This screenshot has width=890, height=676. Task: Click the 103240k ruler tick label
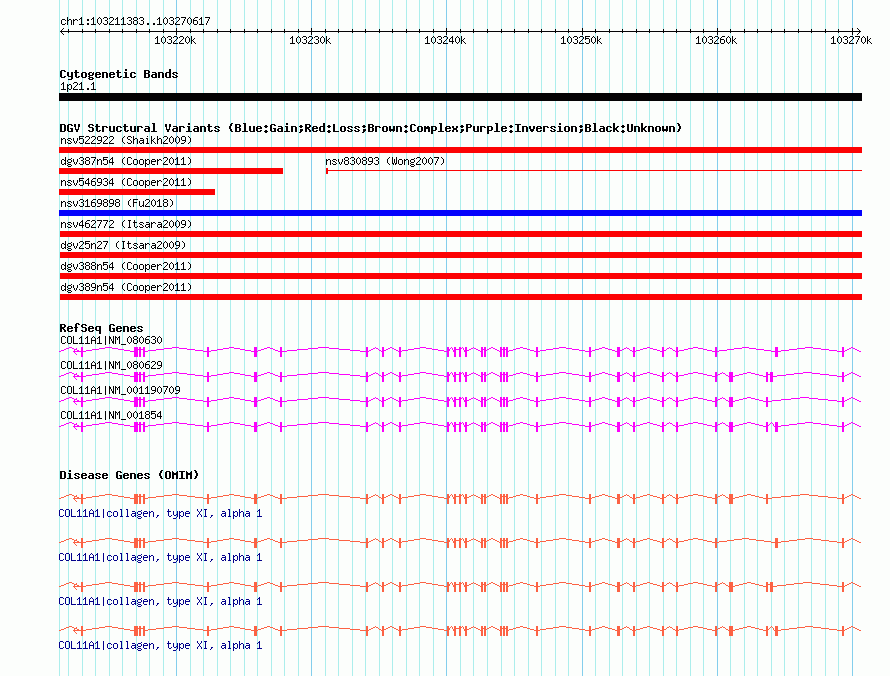tap(445, 40)
